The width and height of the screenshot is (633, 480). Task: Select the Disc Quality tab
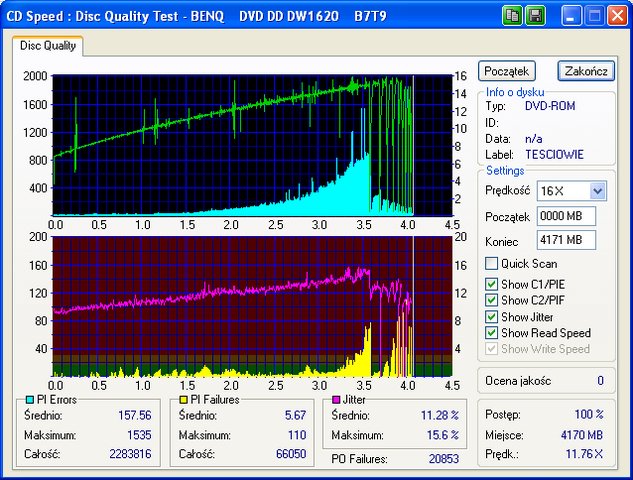[x=48, y=46]
